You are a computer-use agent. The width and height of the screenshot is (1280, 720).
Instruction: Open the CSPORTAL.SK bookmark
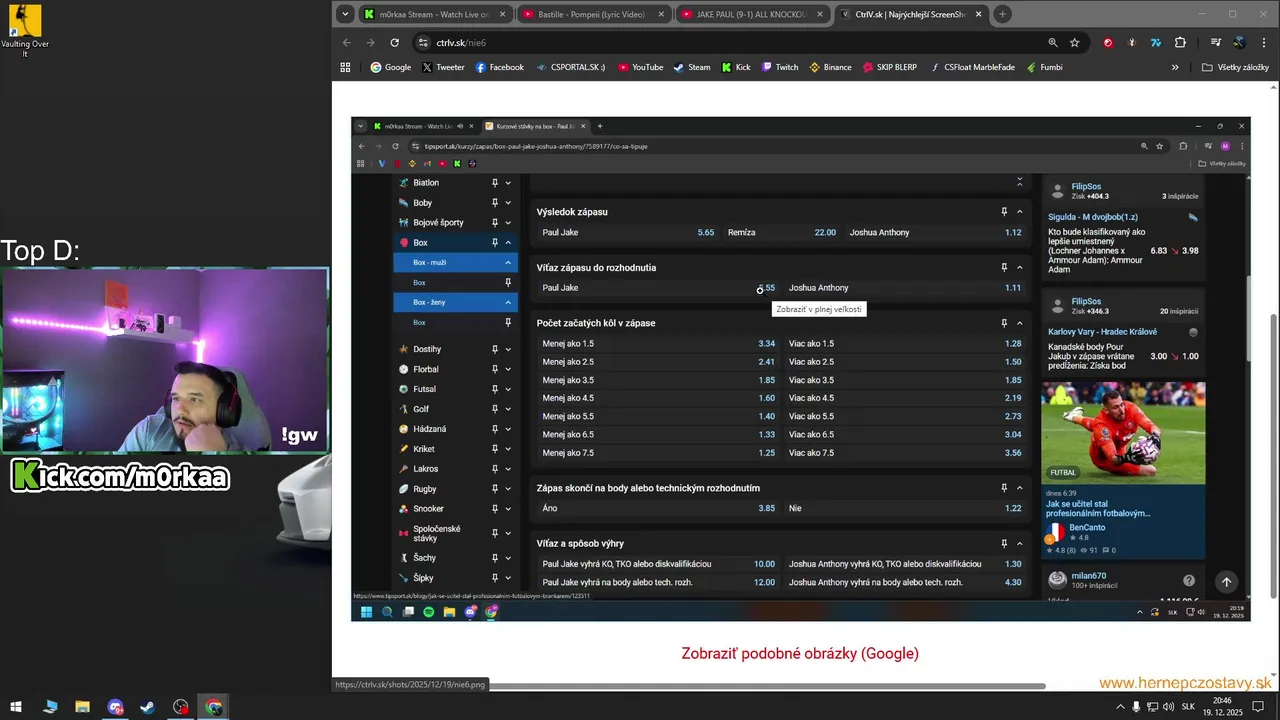(x=569, y=67)
